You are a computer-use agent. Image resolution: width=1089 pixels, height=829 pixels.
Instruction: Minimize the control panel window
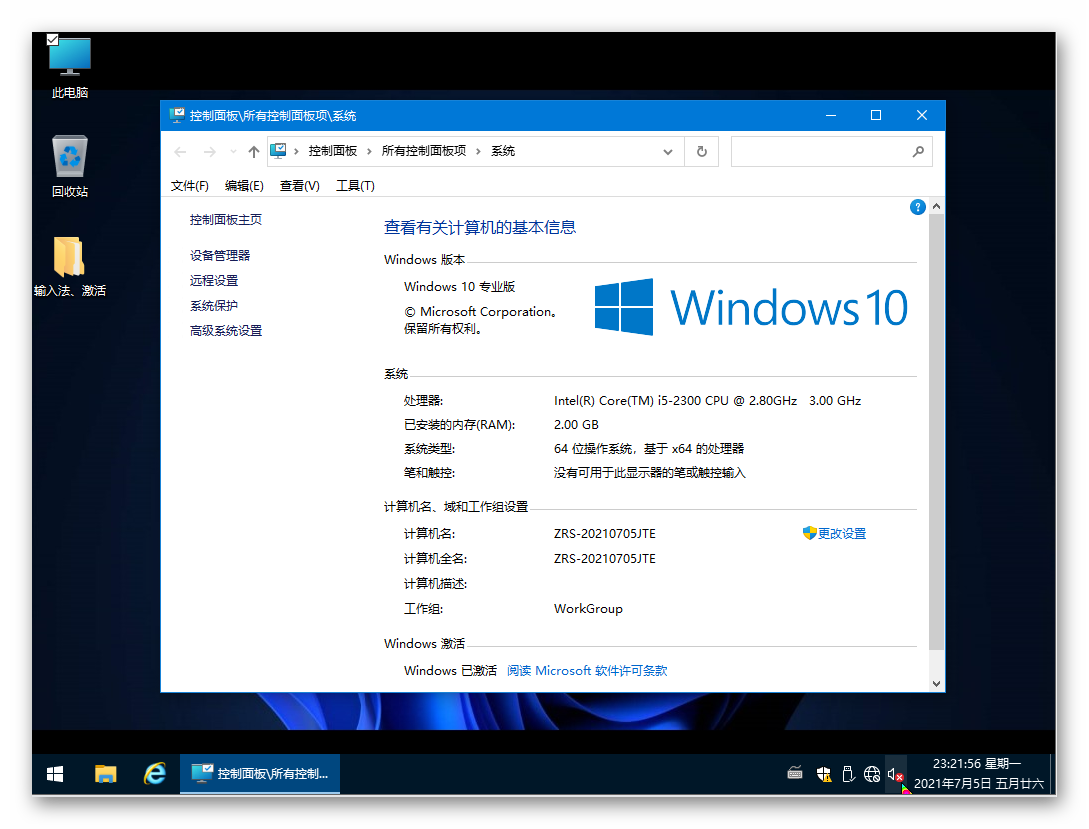click(x=831, y=115)
